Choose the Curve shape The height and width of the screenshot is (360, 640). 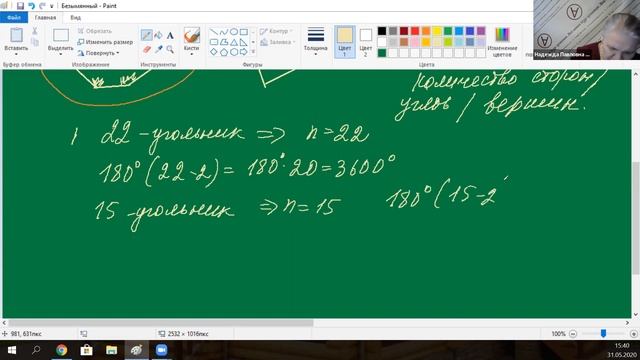coord(224,32)
